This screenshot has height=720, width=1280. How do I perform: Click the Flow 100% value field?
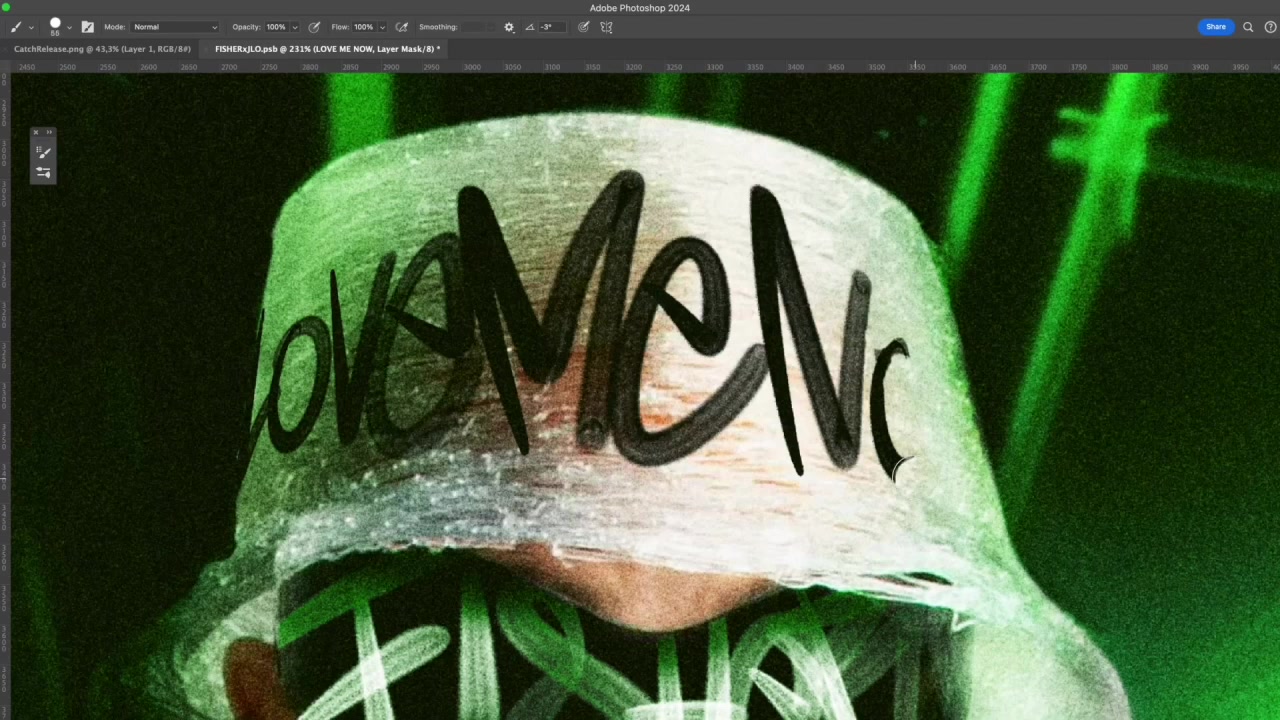(364, 27)
